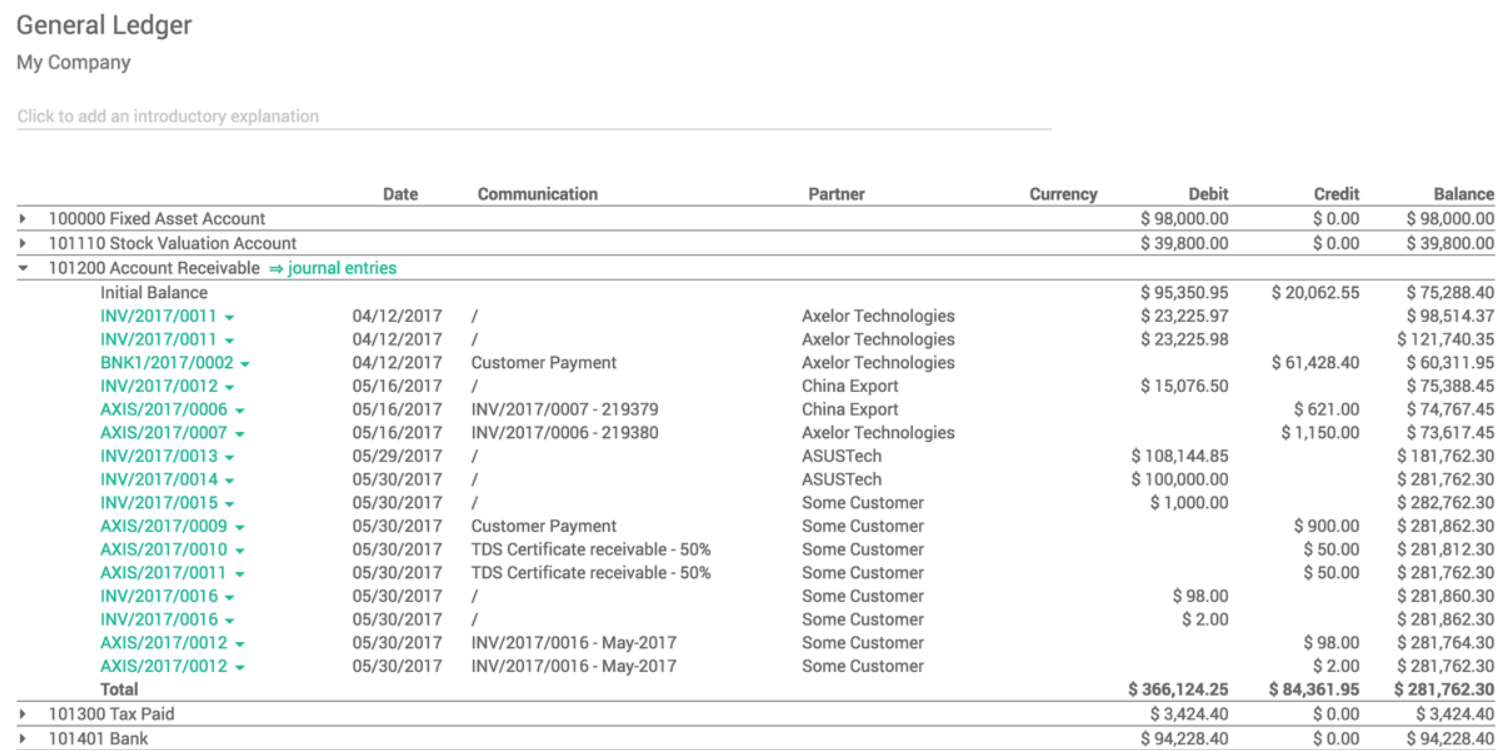Image resolution: width=1510 pixels, height=750 pixels.
Task: Open INV/2017/0016 entry with debit $2.00
Action: [159, 619]
